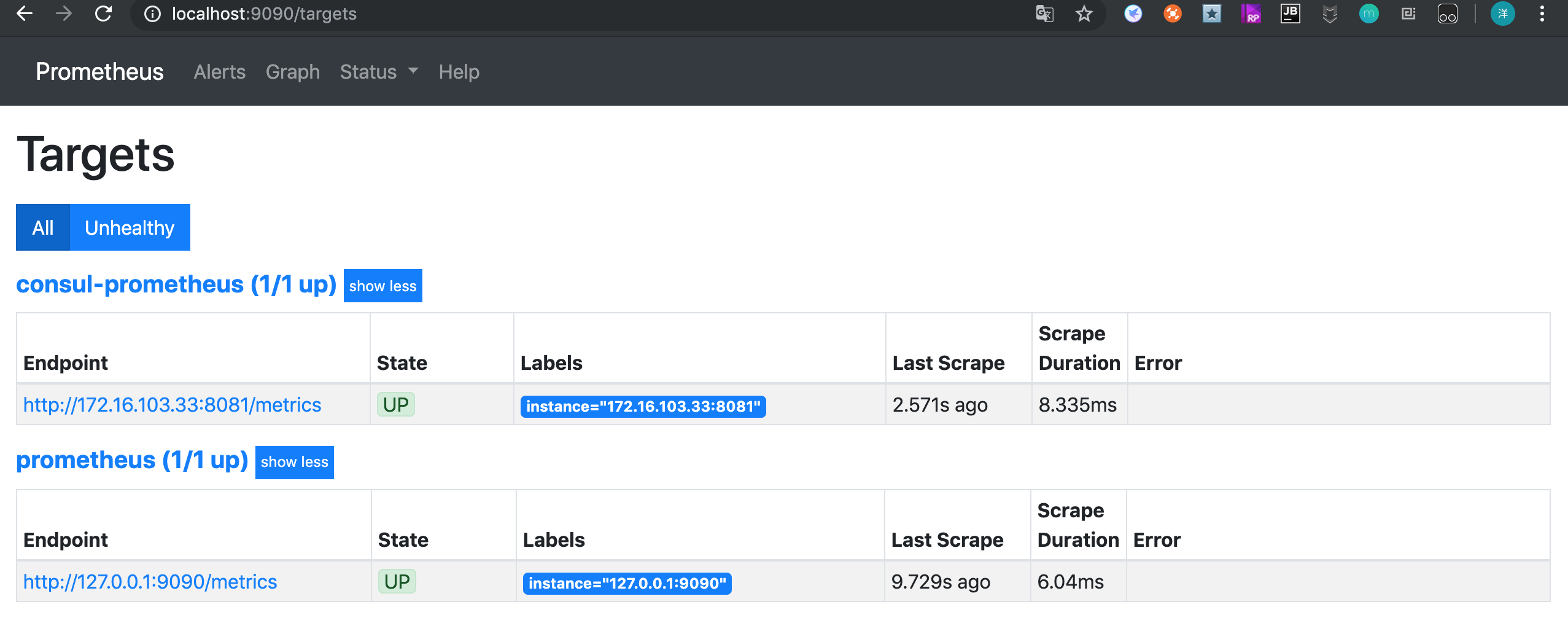Open the Google Translate page icon
1568x623 pixels.
coord(1044,14)
